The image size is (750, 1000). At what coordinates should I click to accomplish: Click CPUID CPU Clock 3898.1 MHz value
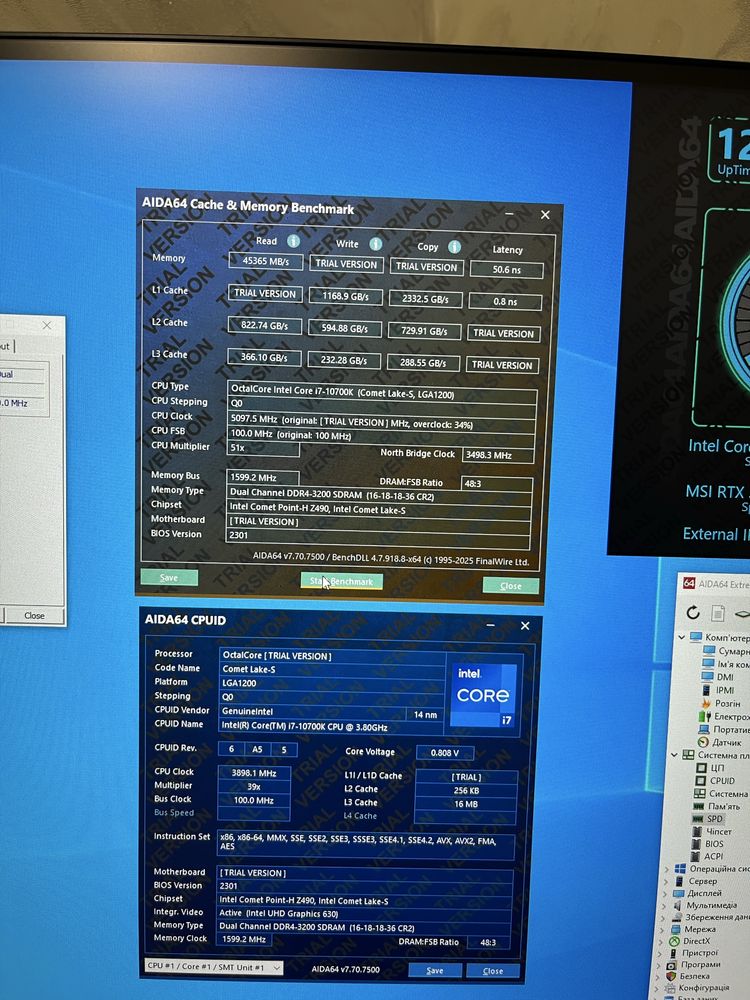(x=254, y=773)
